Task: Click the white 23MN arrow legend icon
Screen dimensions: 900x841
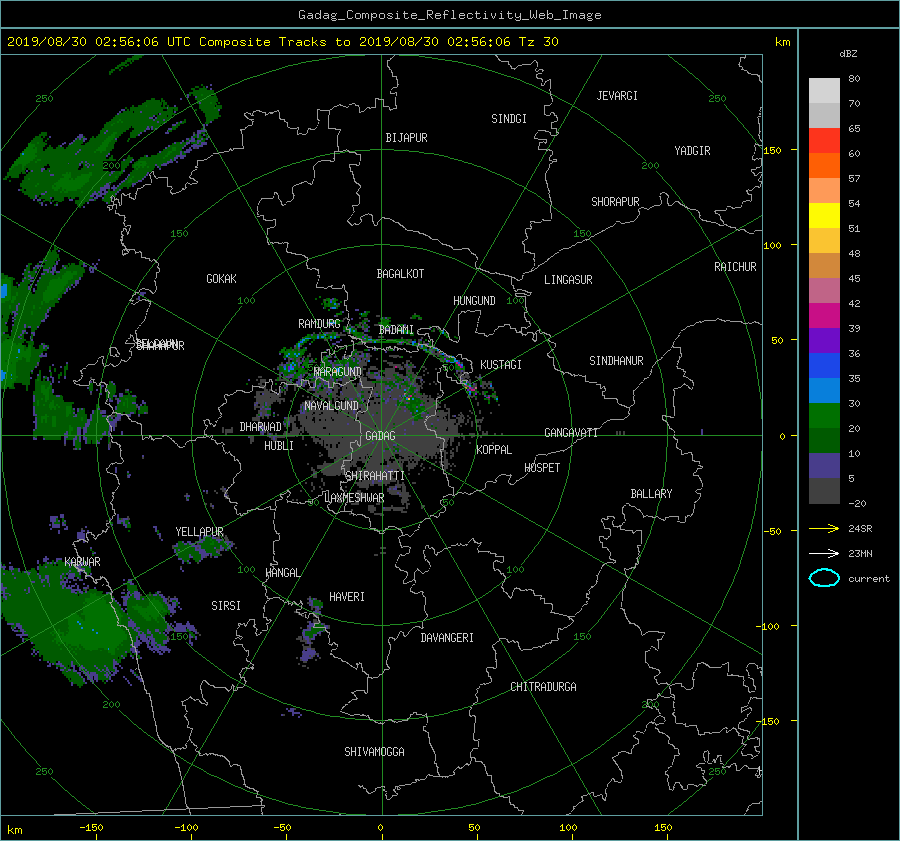Action: [824, 553]
